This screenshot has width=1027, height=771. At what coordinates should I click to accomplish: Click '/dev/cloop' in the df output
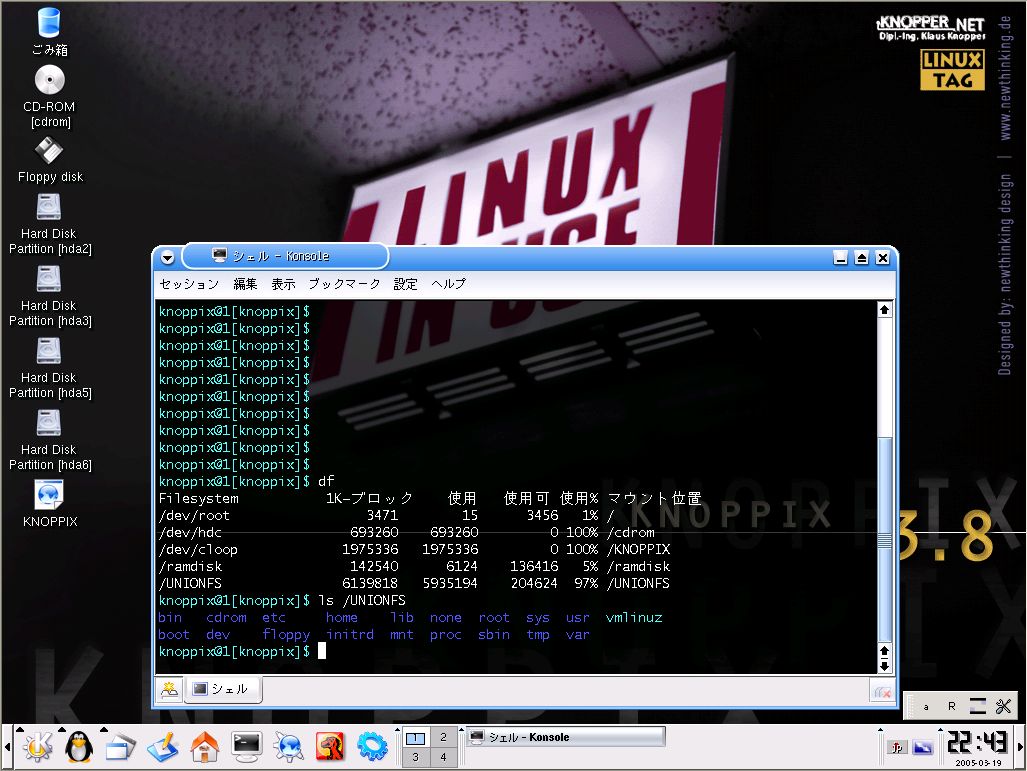click(x=198, y=549)
